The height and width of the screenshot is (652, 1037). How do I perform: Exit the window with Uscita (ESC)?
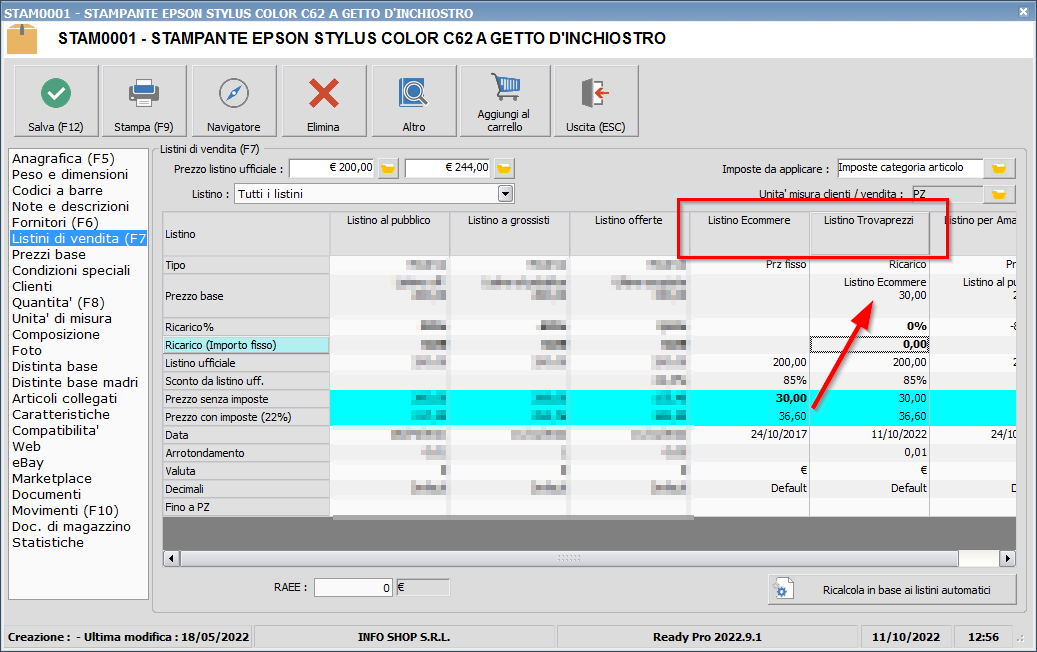596,101
